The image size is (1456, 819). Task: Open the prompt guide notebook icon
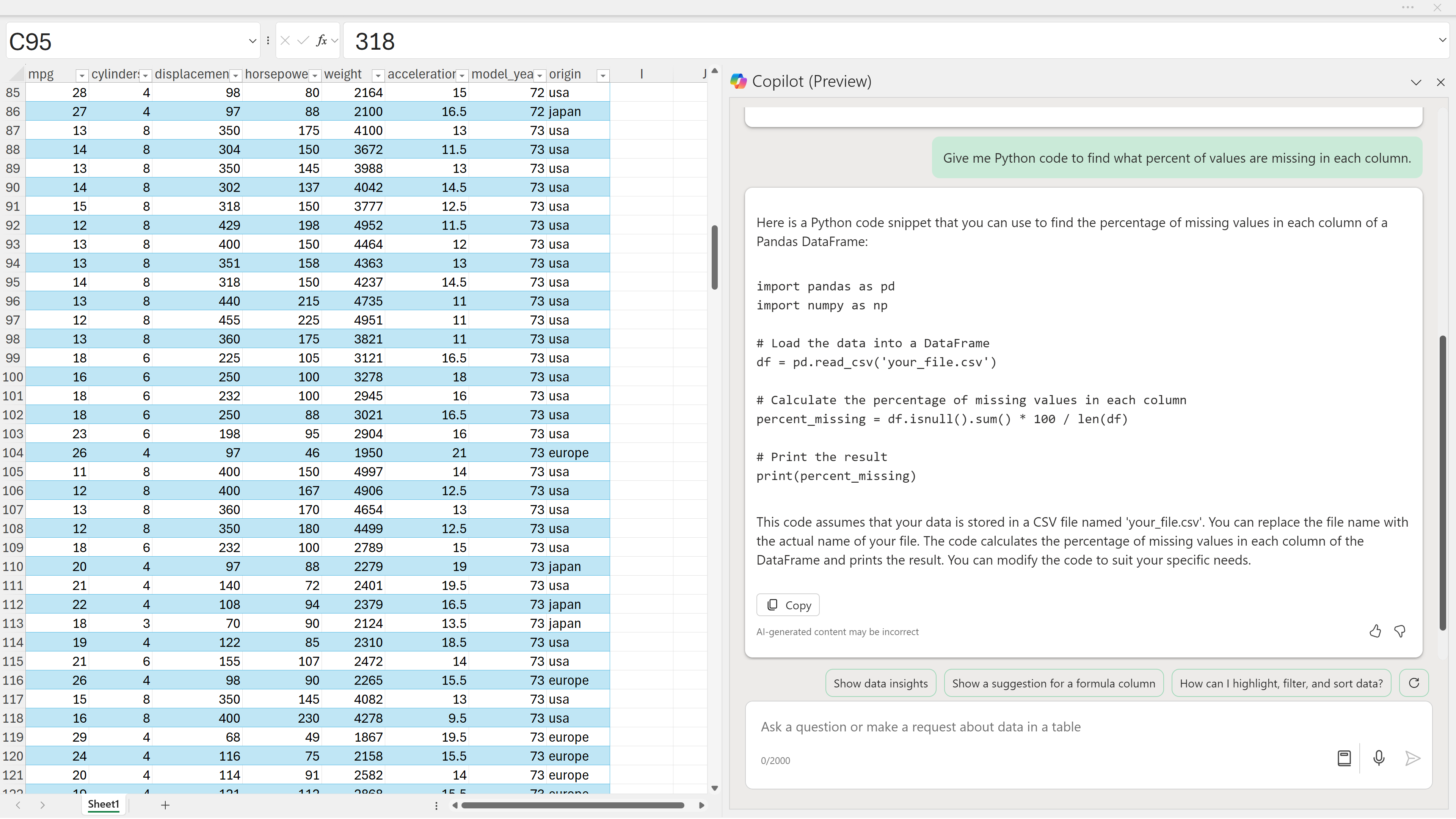1344,758
